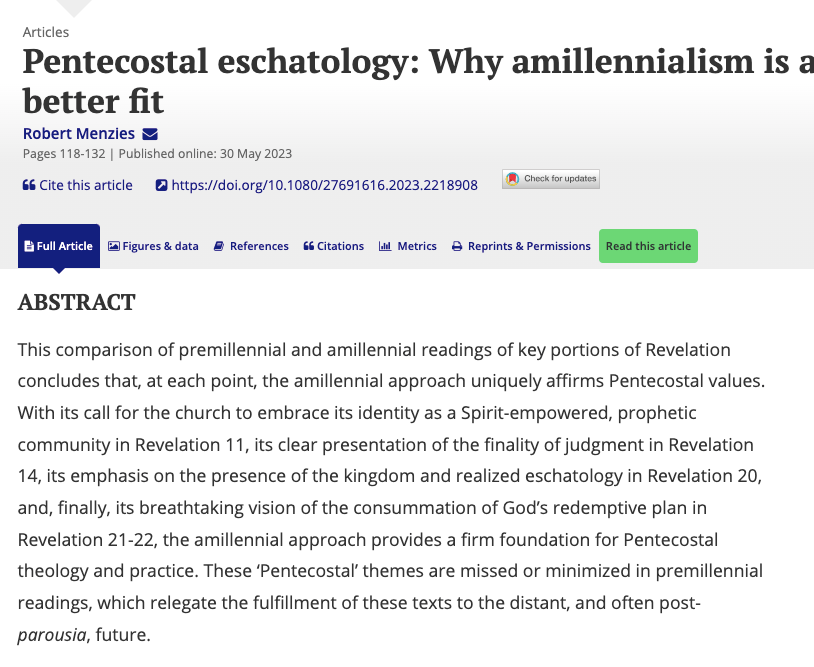814x667 pixels.
Task: Switch to the Full Article tab
Action: pos(59,246)
